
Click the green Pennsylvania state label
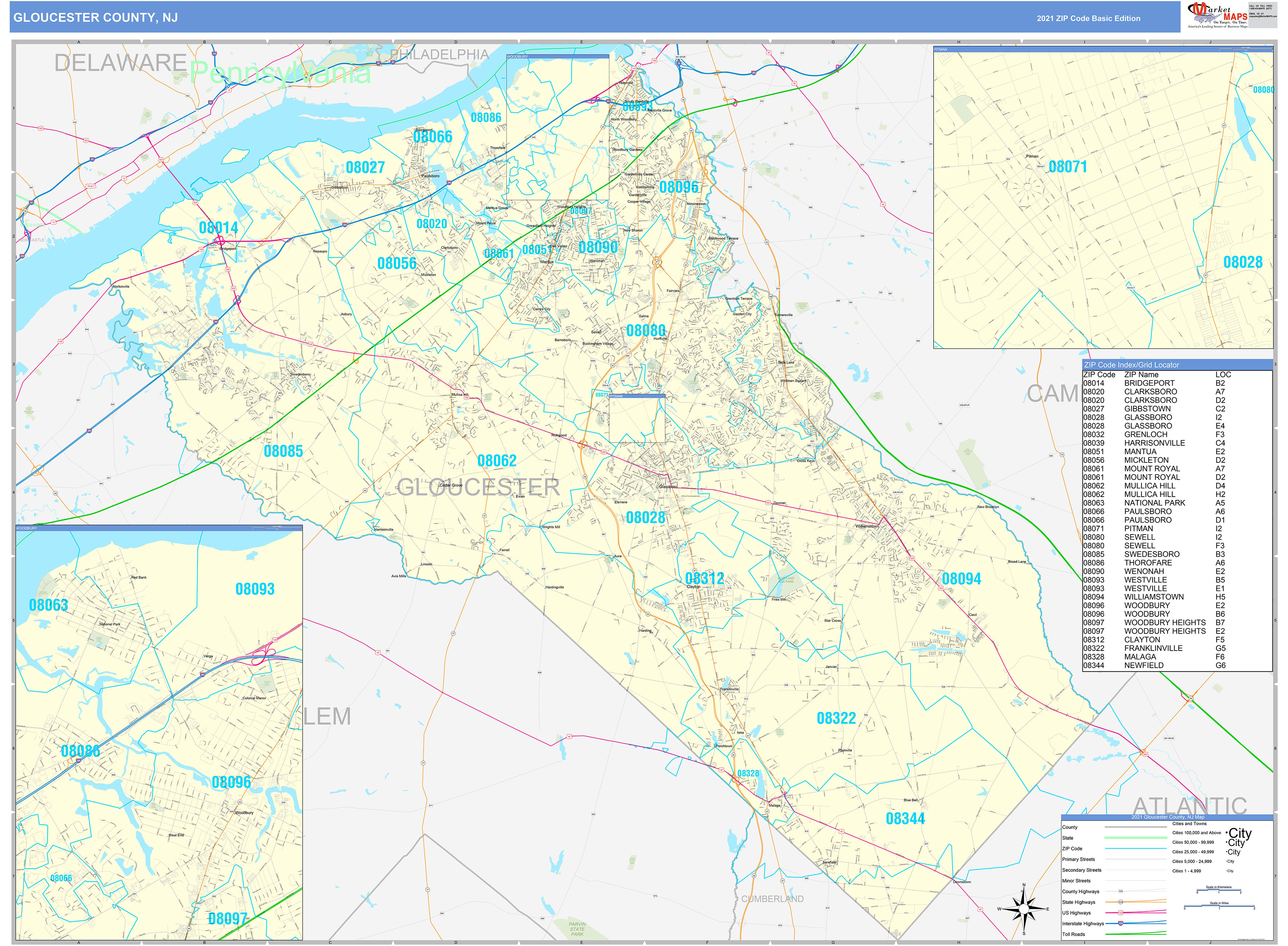click(280, 73)
